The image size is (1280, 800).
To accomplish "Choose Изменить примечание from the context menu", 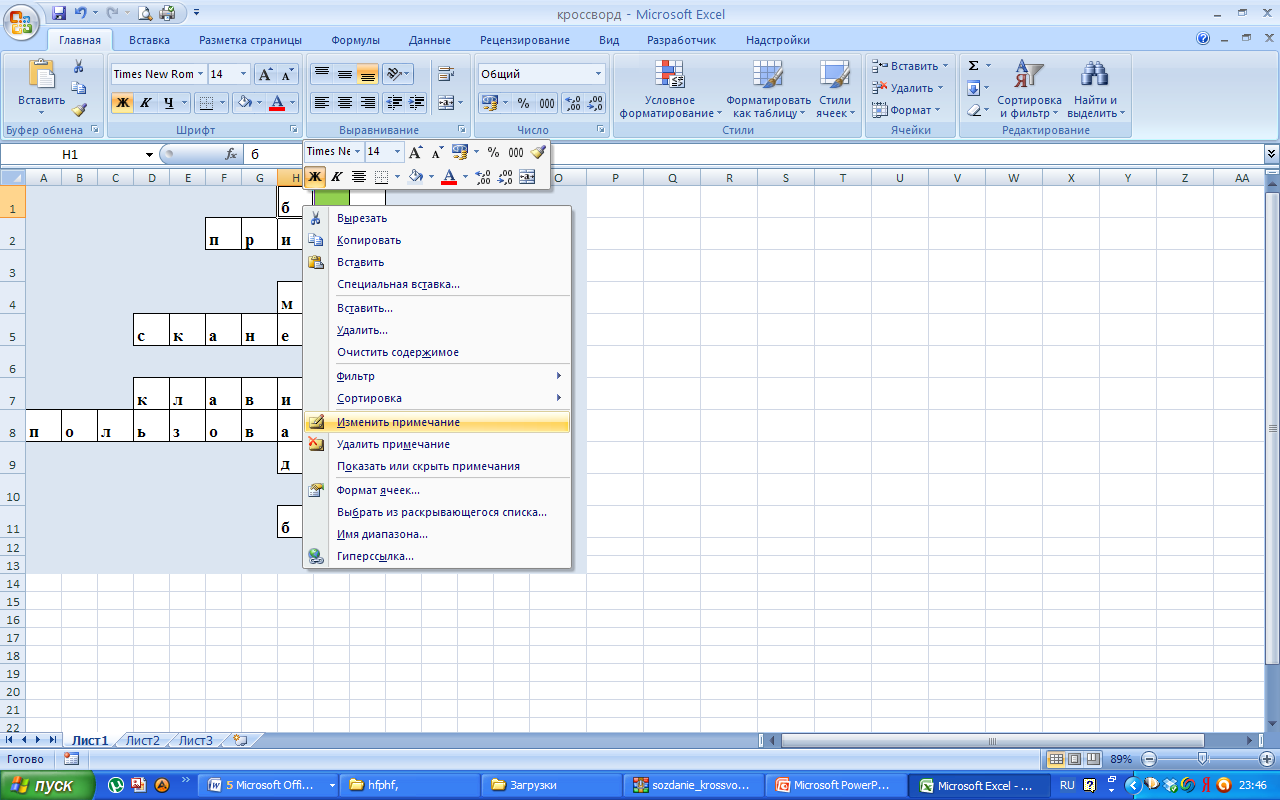I will (436, 422).
